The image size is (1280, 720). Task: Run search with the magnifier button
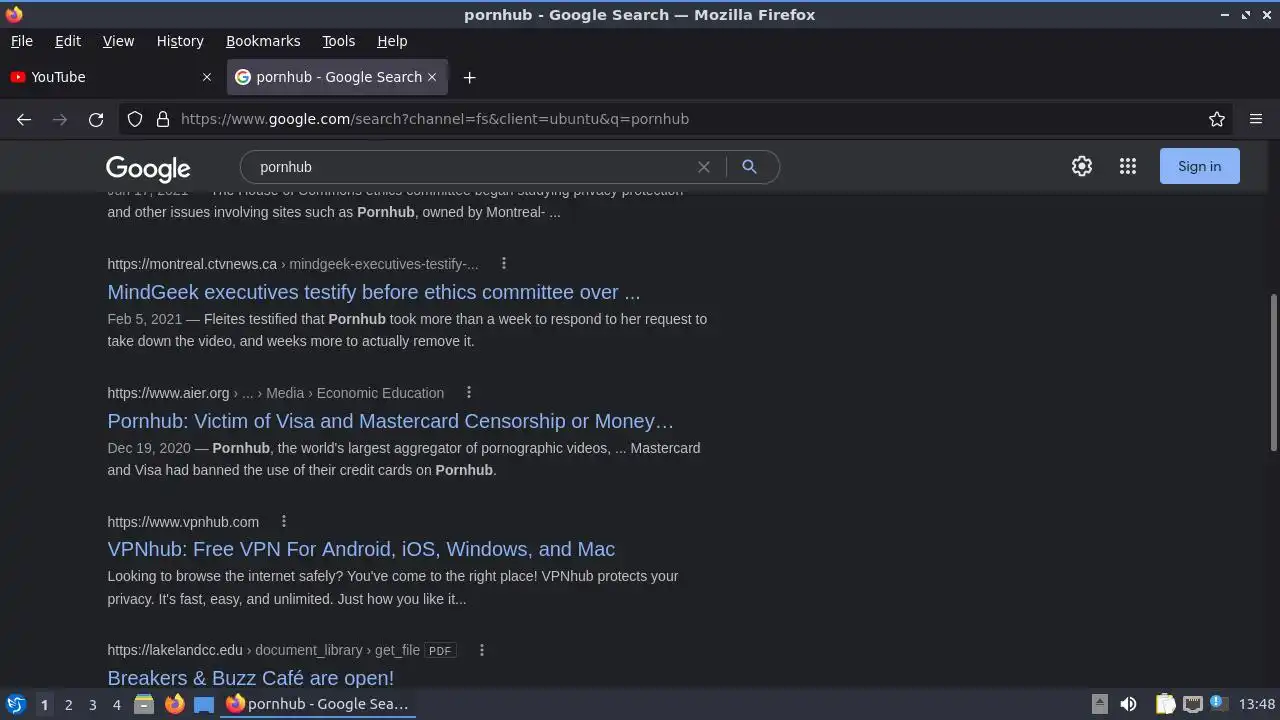click(749, 167)
